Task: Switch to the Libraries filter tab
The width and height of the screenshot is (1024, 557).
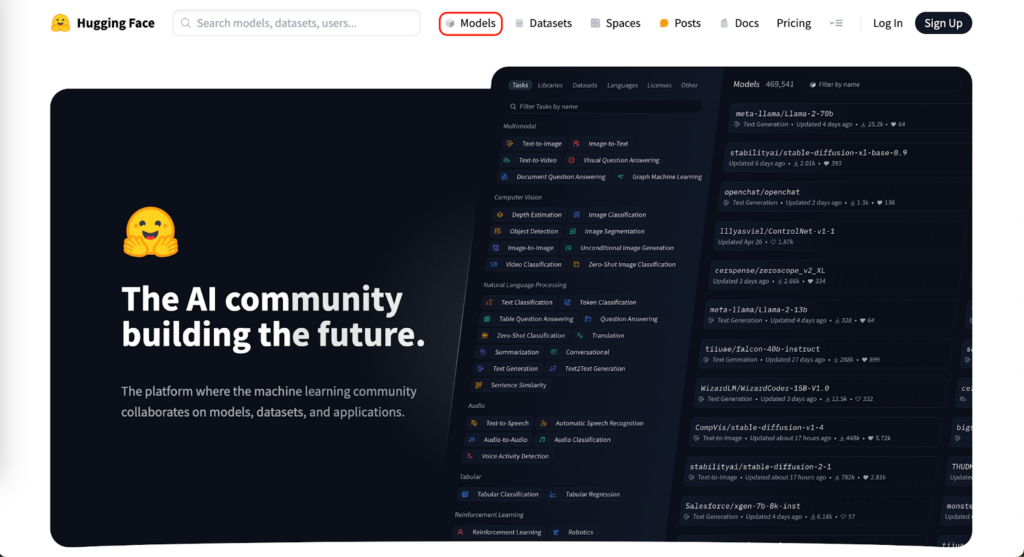Action: click(550, 86)
